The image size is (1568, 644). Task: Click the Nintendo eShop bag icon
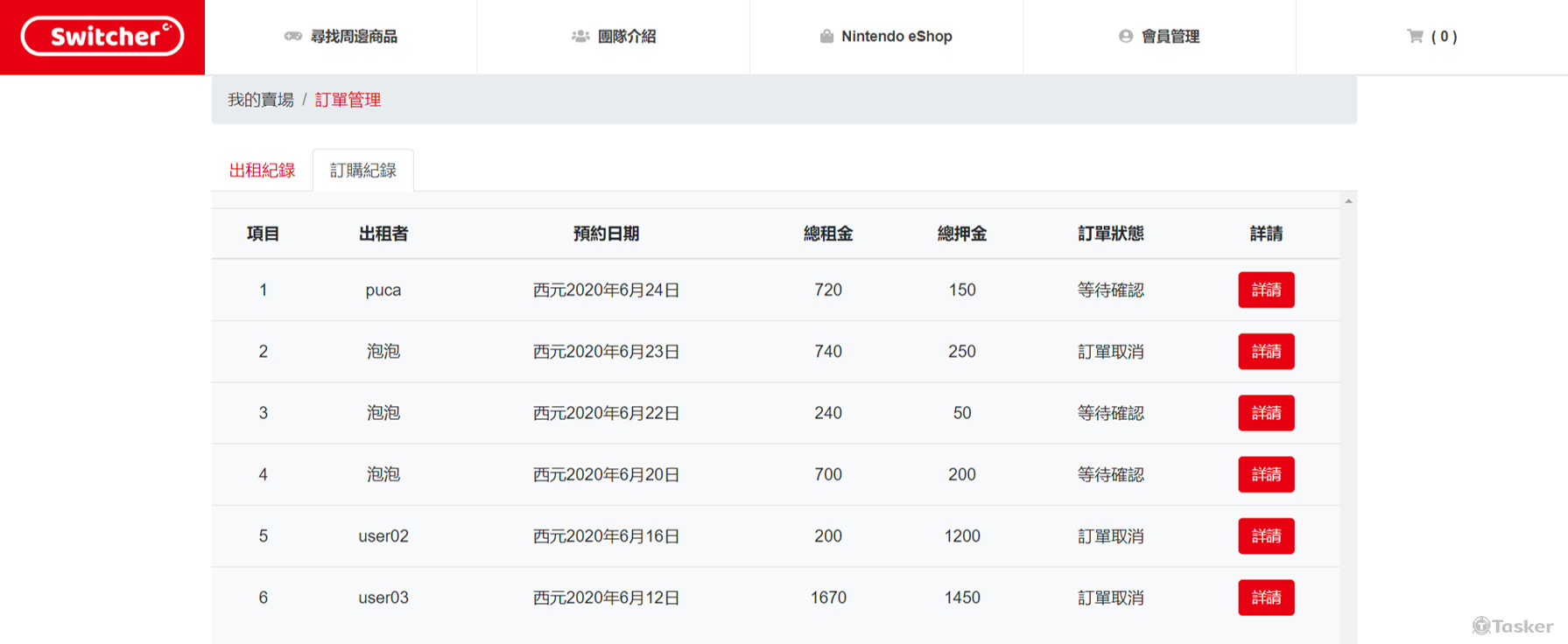coord(826,36)
